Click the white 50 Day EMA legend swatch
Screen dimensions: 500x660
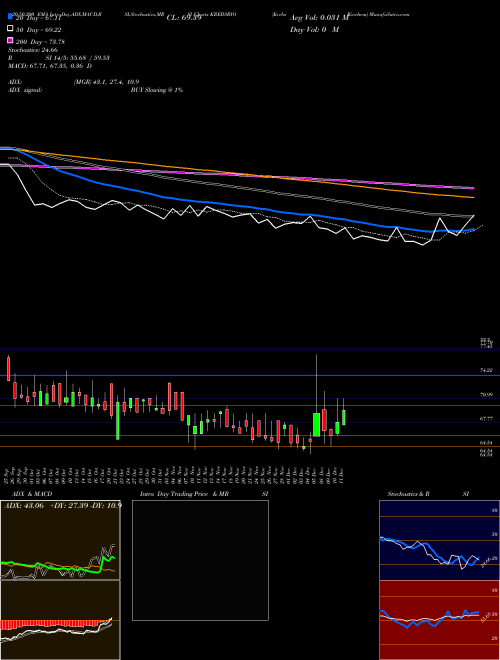11,29
